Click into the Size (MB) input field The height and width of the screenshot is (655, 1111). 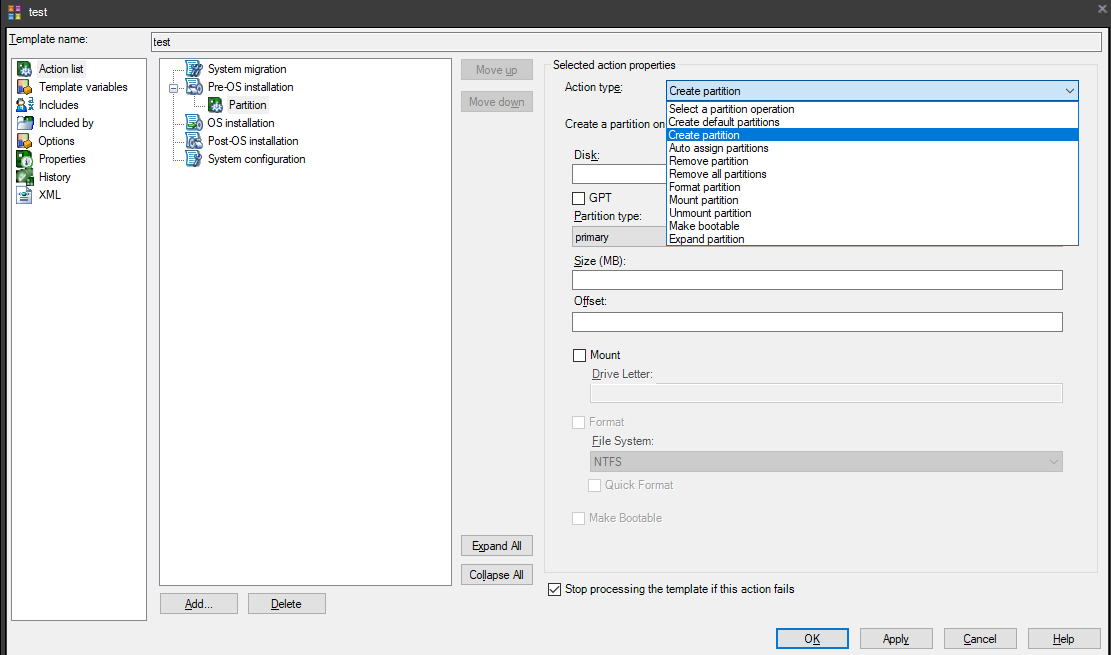coord(816,280)
